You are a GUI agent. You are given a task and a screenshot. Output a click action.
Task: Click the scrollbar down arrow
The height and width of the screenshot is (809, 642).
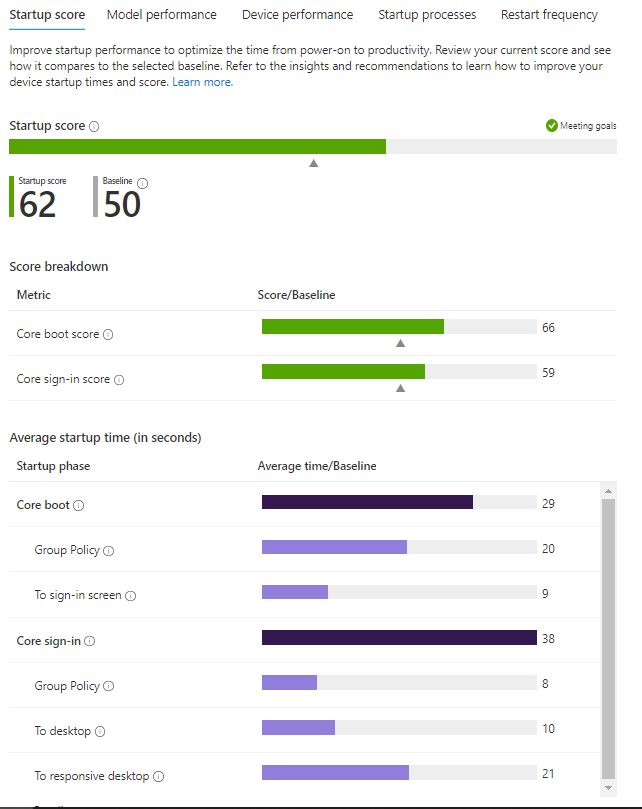tap(607, 788)
